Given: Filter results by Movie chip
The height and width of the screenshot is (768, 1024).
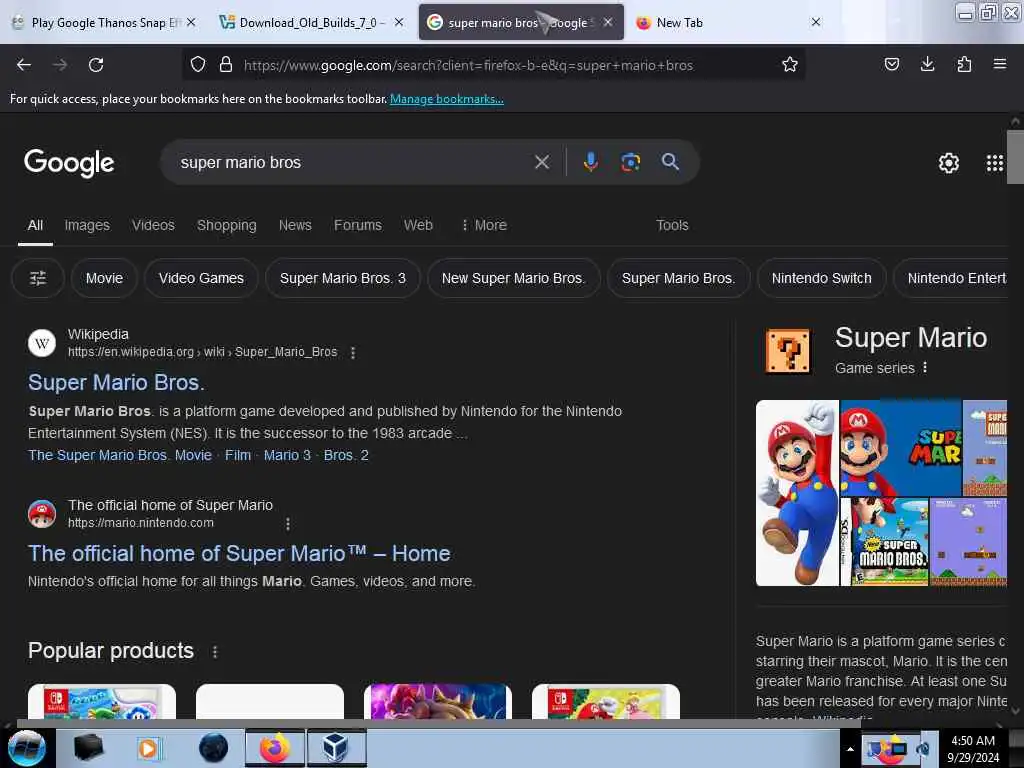Looking at the screenshot, I should click(104, 278).
